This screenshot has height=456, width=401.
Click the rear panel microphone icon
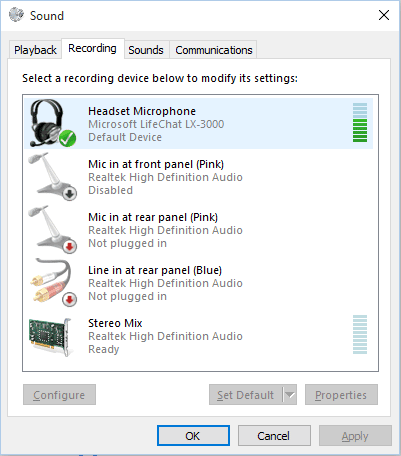51,229
